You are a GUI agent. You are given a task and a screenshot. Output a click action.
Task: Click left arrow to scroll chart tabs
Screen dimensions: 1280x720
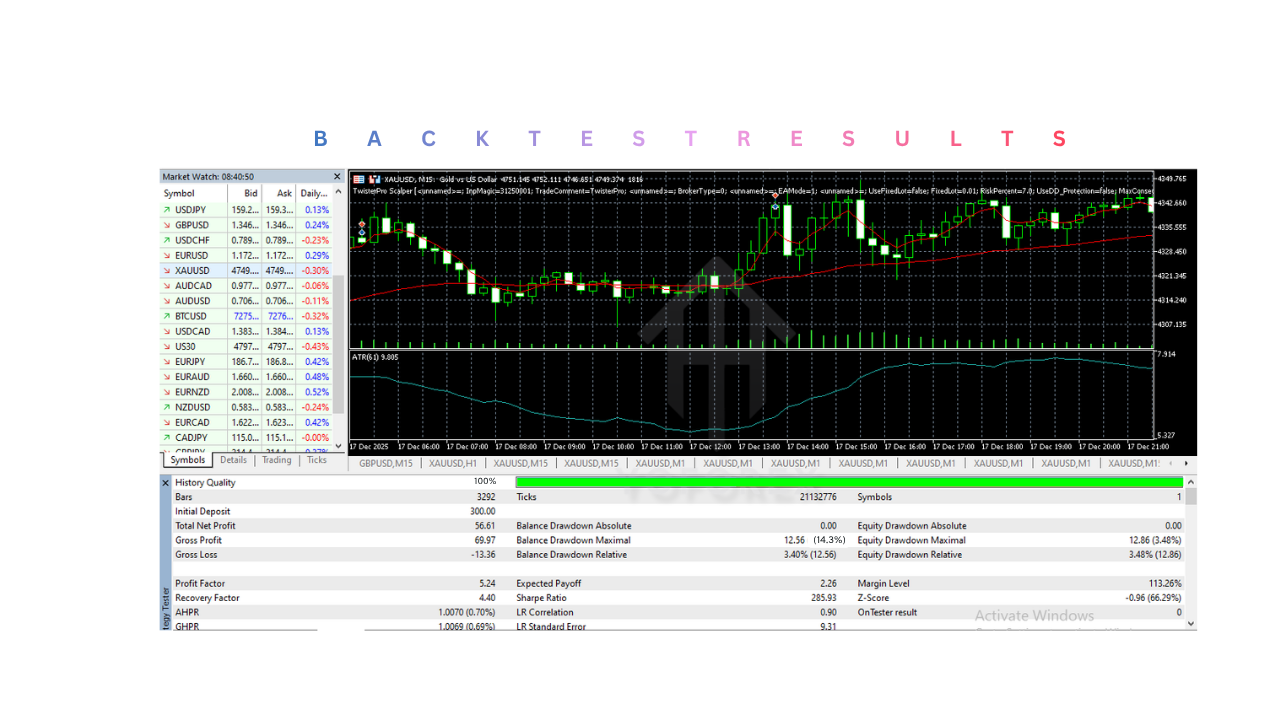[x=1172, y=463]
